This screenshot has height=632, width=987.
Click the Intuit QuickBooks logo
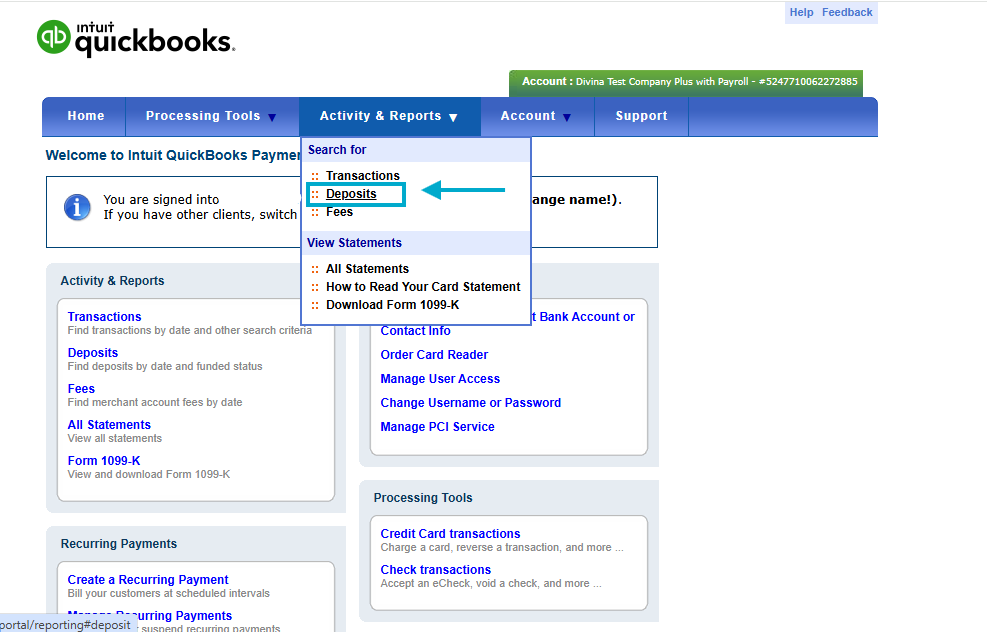click(x=136, y=38)
